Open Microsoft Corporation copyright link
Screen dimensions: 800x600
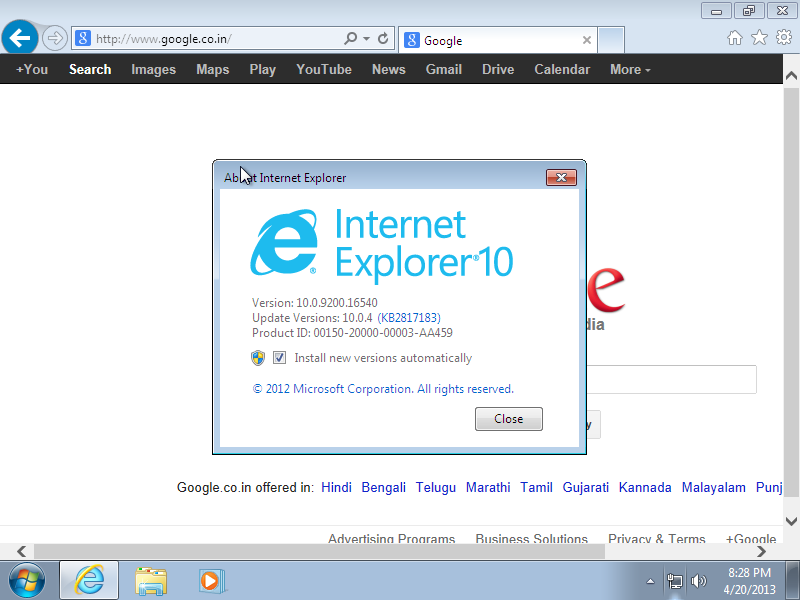(x=383, y=389)
